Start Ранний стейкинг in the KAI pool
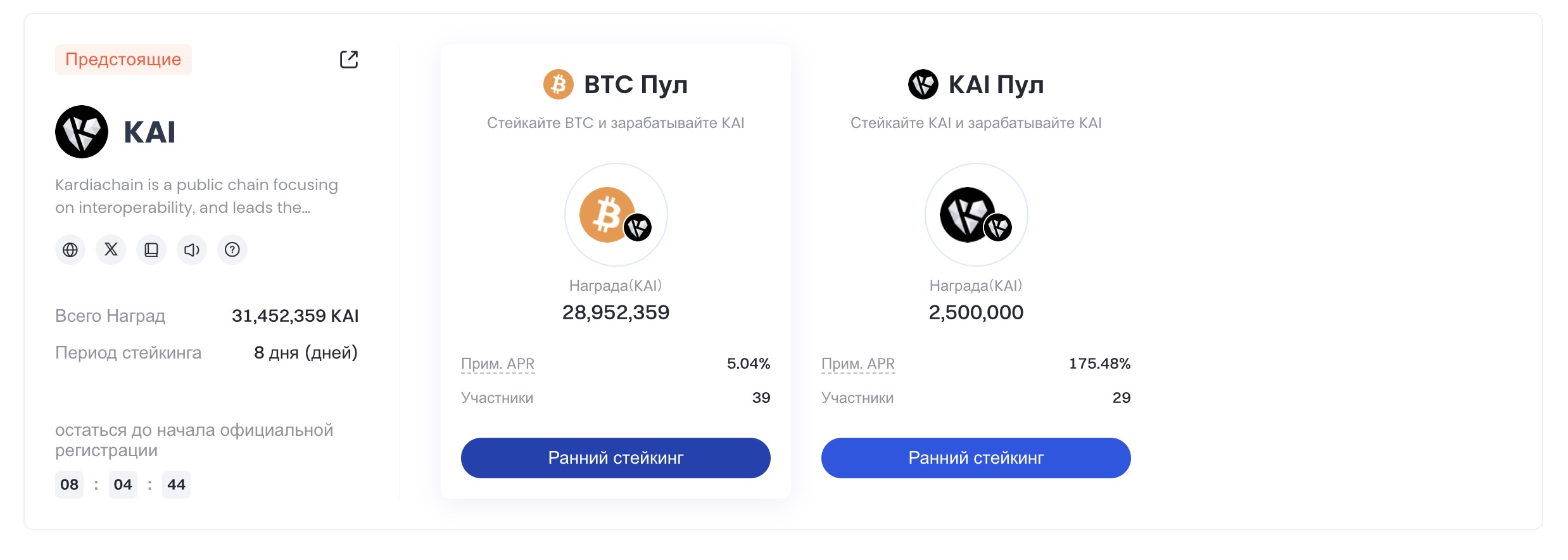Screen dimensions: 1568x560 976,458
